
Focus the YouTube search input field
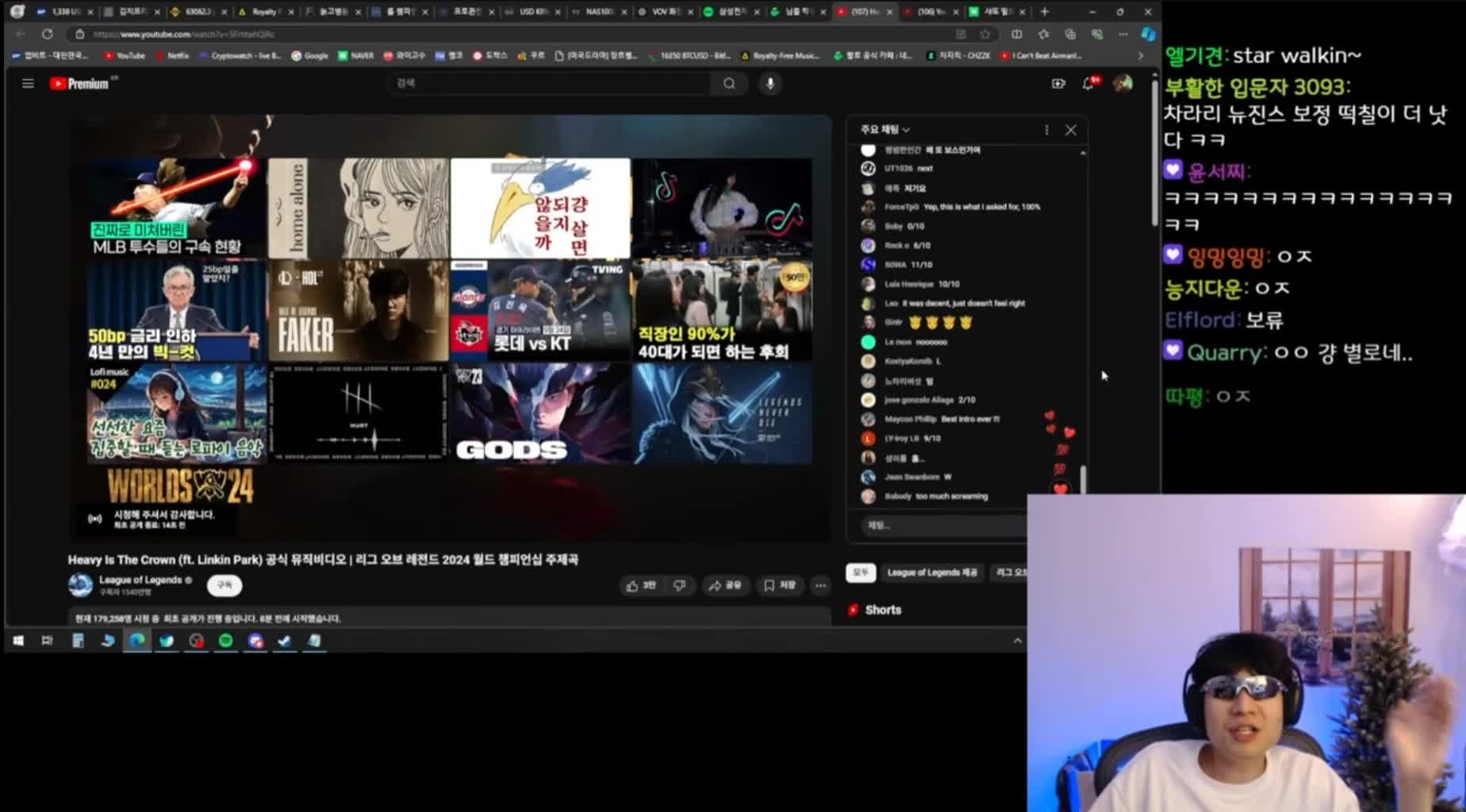click(549, 83)
